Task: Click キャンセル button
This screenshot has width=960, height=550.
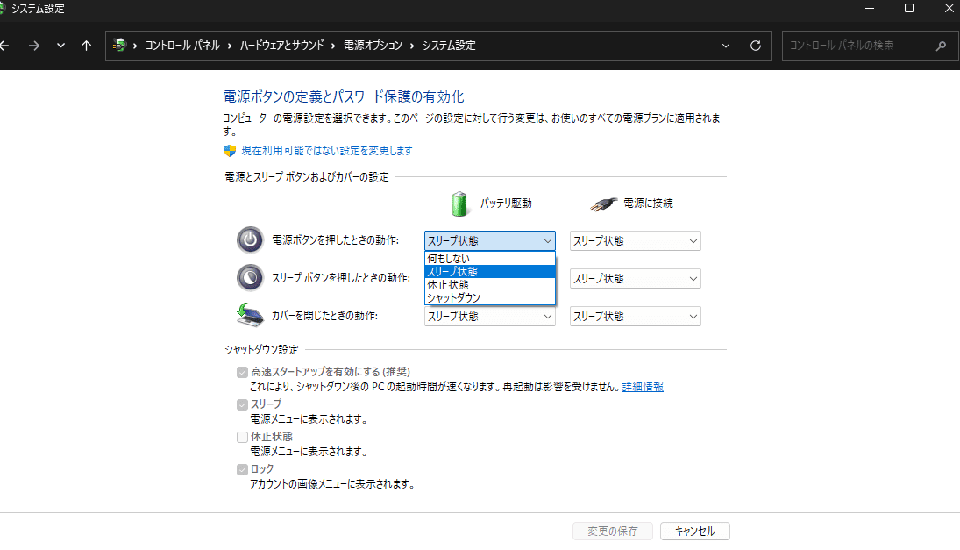Action: coord(695,531)
